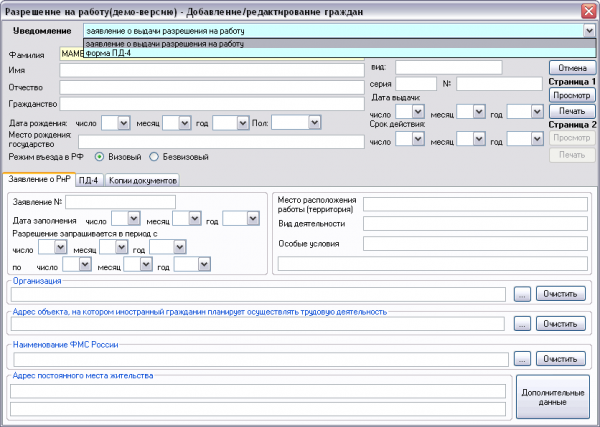Expand the Уведомление dropdown arrow
Screen dimensions: 600x427
click(x=588, y=31)
